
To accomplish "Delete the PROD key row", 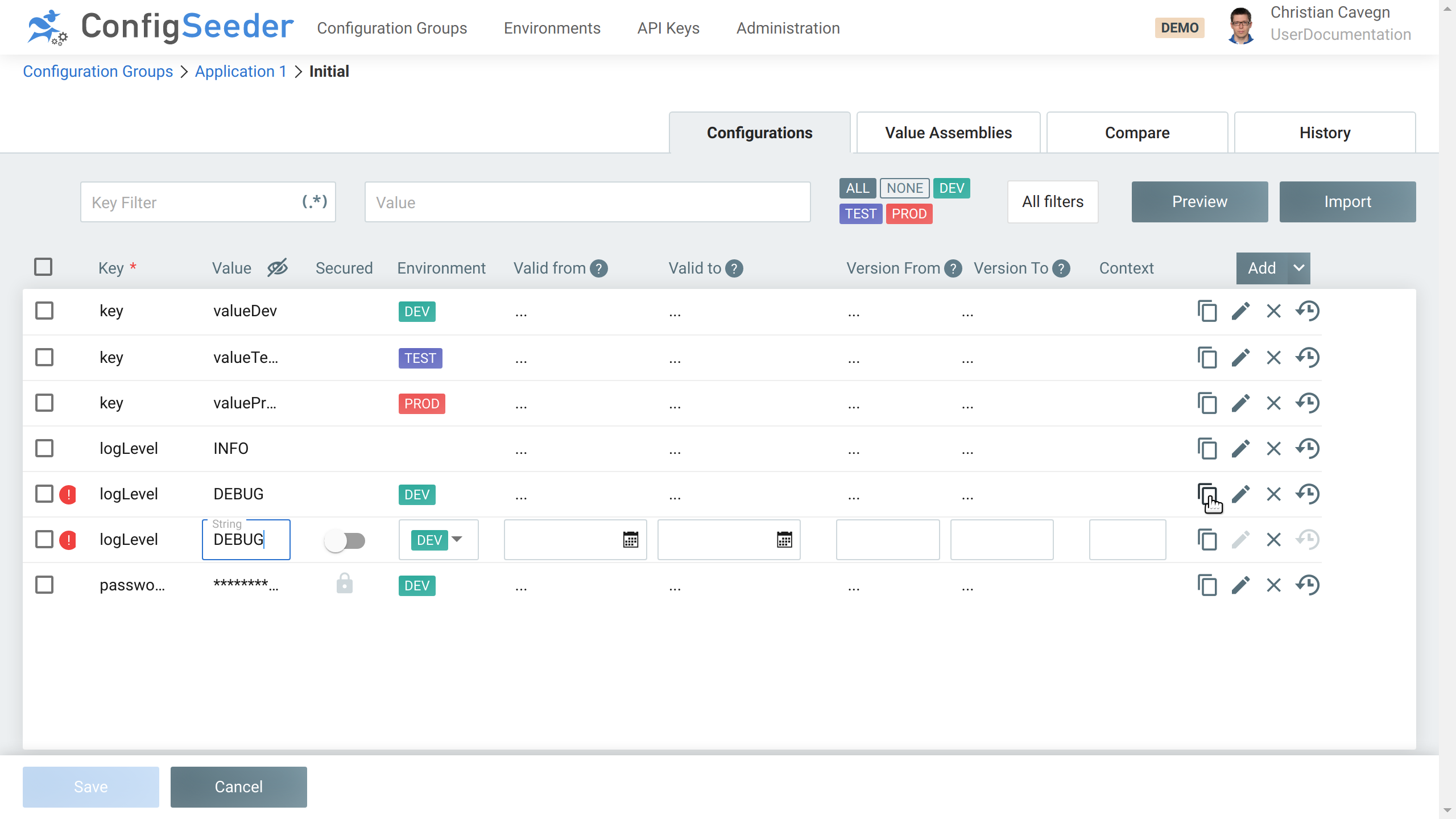I will click(x=1273, y=403).
